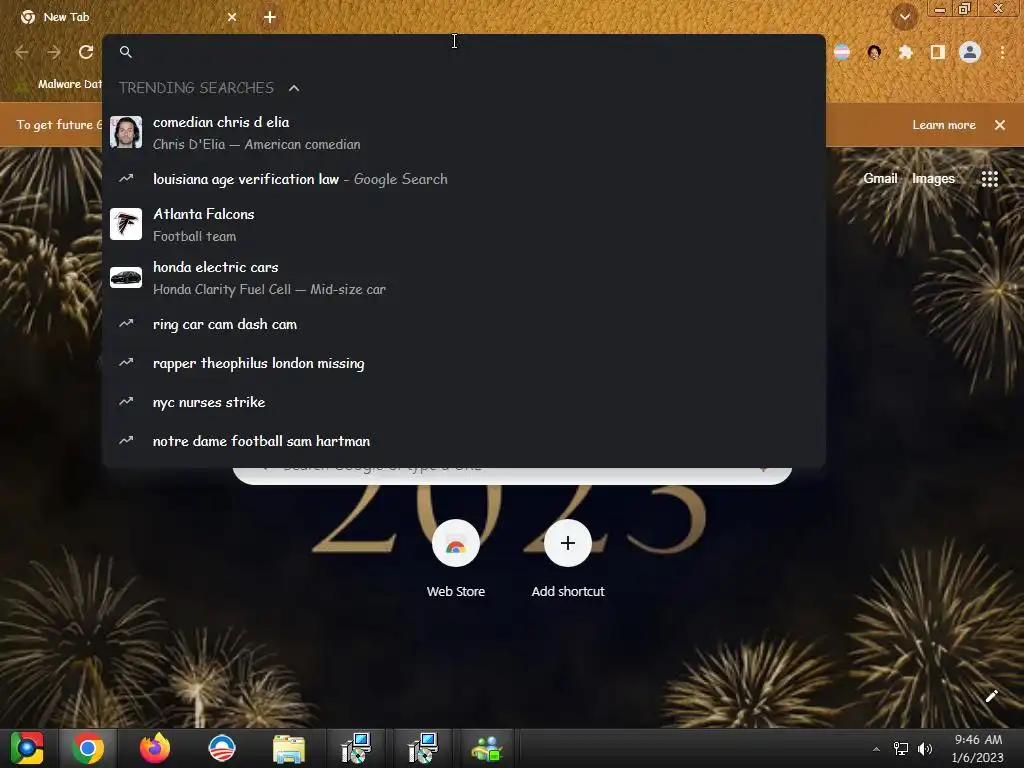
Task: Open File Explorer folder in taskbar
Action: click(x=289, y=749)
